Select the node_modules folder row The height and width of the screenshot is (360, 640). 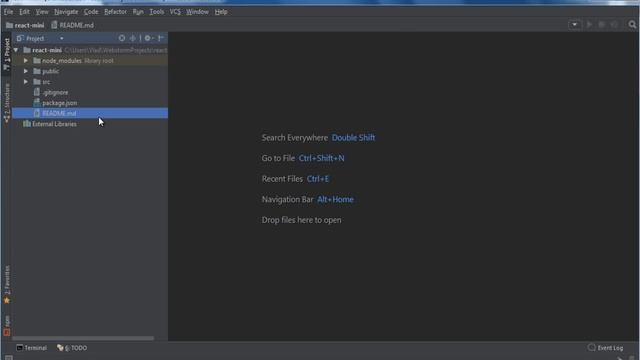[90, 61]
